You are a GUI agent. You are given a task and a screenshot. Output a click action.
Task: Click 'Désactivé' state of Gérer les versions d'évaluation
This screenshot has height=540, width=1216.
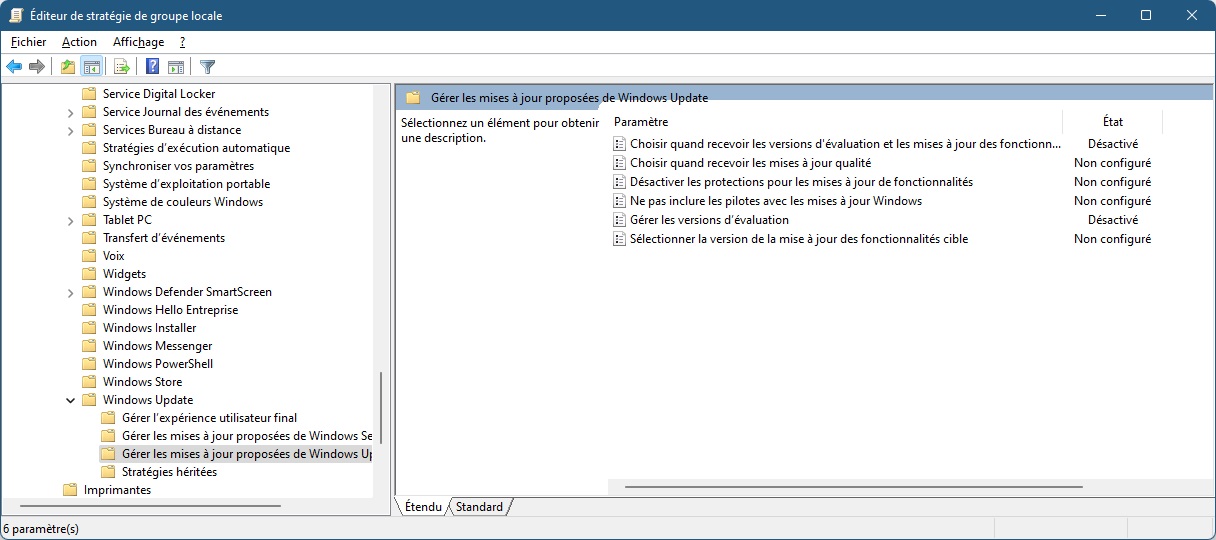click(x=1113, y=220)
